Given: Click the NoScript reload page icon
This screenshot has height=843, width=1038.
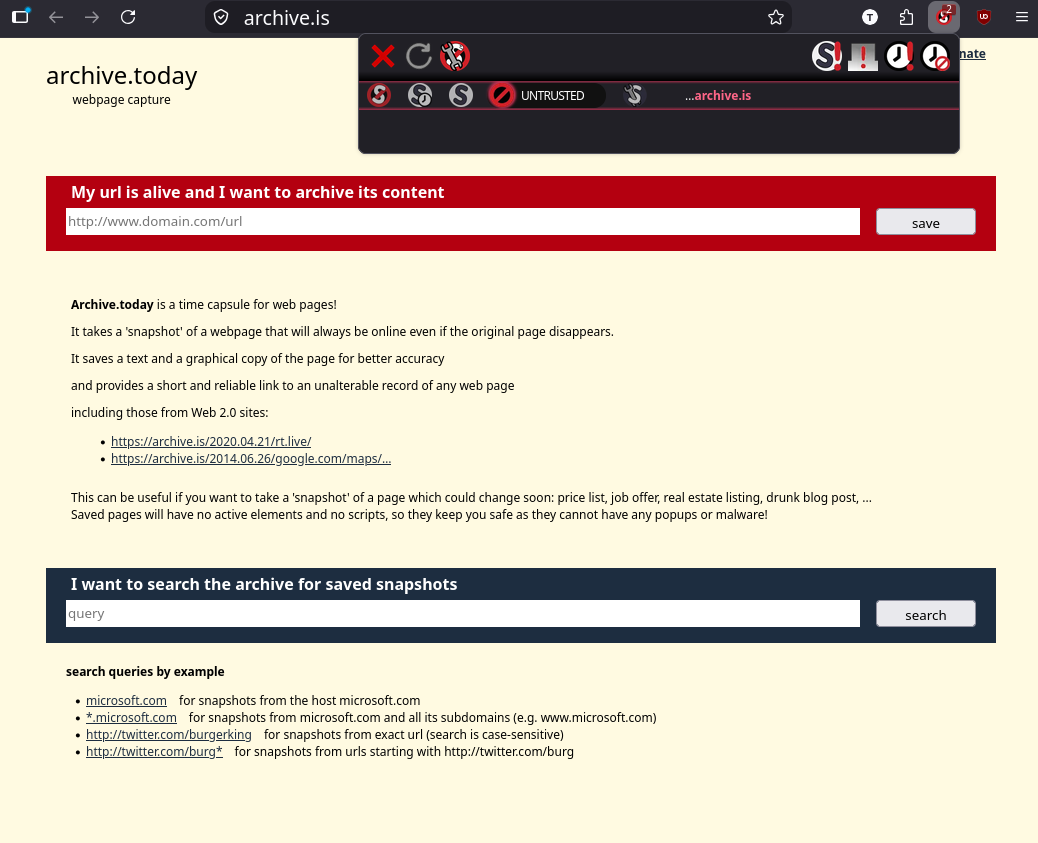Looking at the screenshot, I should pos(418,56).
